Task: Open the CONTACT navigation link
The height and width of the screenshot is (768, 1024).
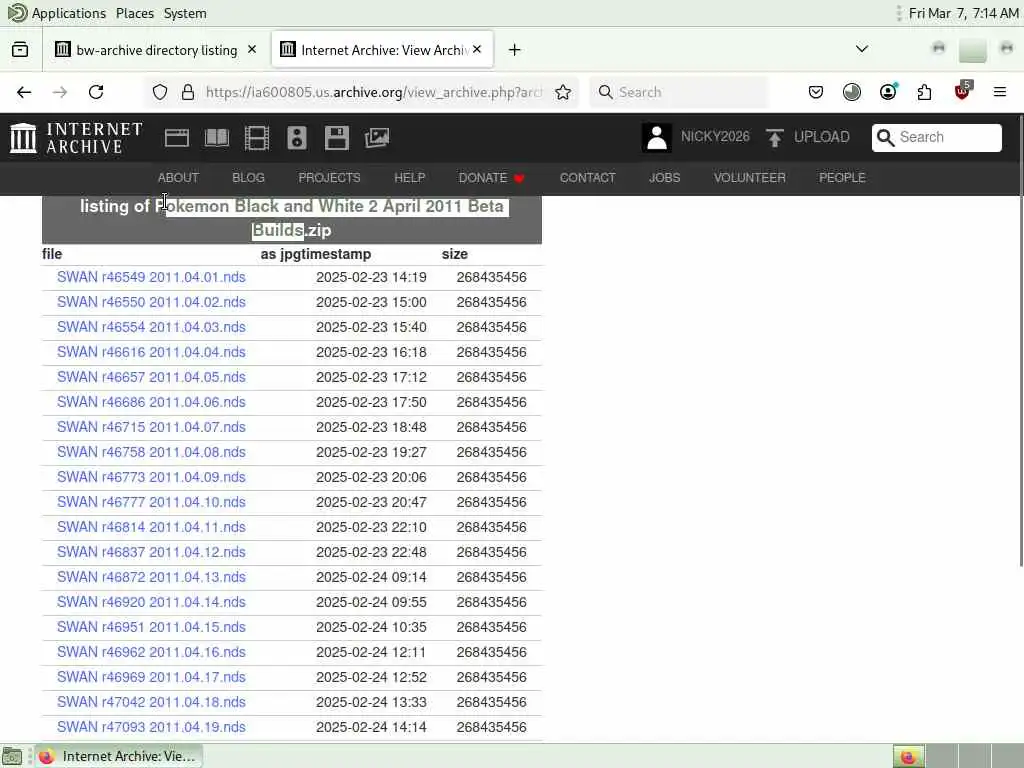Action: point(587,178)
